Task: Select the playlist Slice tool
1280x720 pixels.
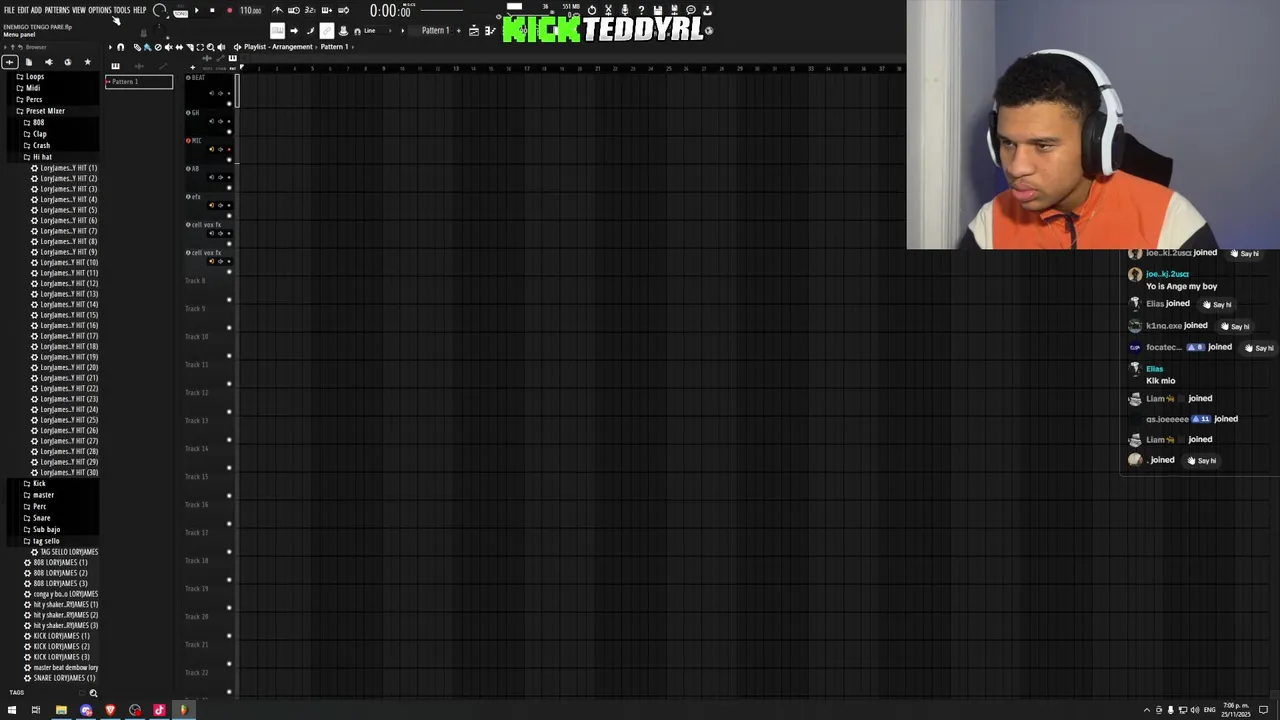Action: [x=189, y=47]
